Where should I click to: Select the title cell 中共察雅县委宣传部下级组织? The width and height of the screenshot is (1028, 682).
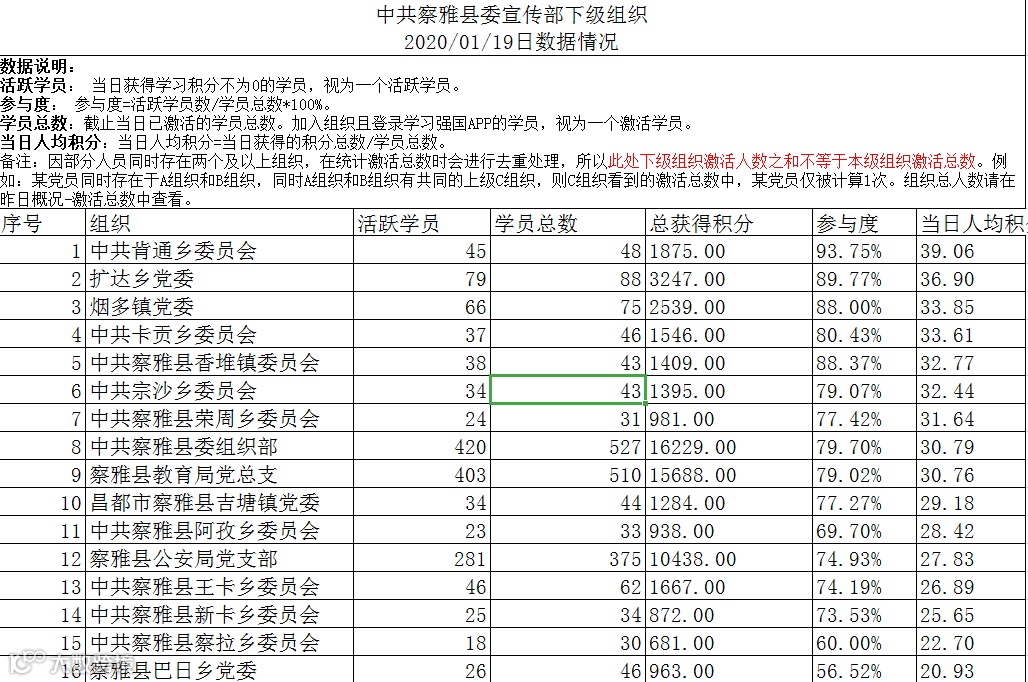(x=512, y=14)
